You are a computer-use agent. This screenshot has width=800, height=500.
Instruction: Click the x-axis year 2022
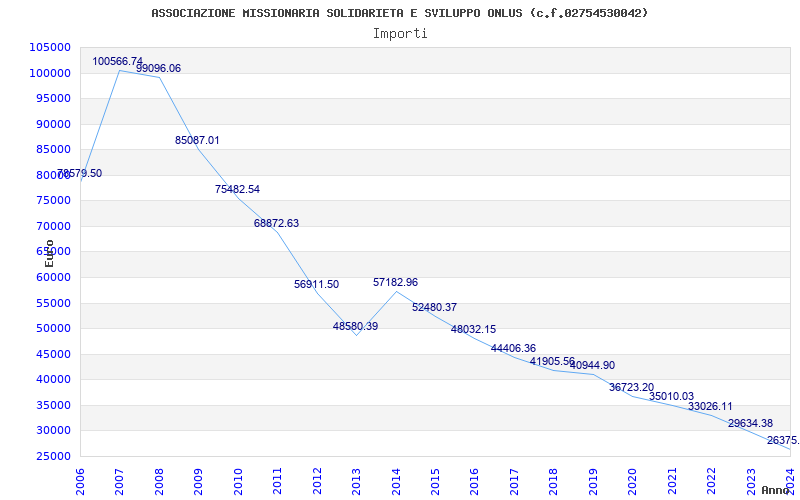point(711,481)
